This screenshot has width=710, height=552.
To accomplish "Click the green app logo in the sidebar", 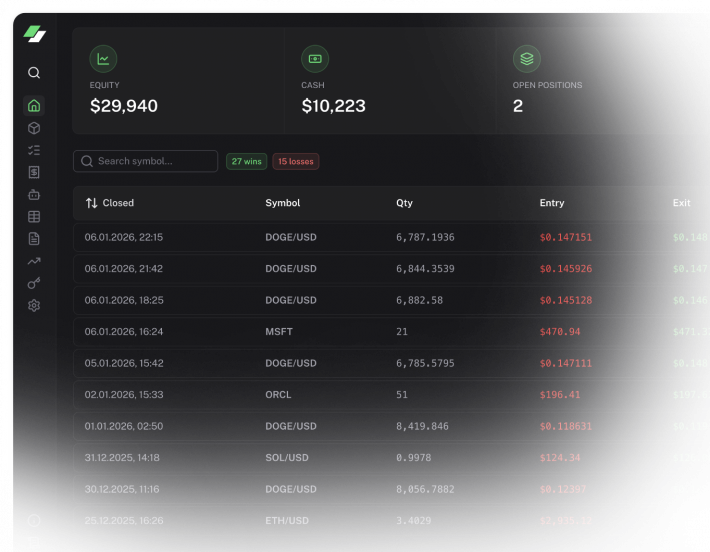I will [x=35, y=34].
